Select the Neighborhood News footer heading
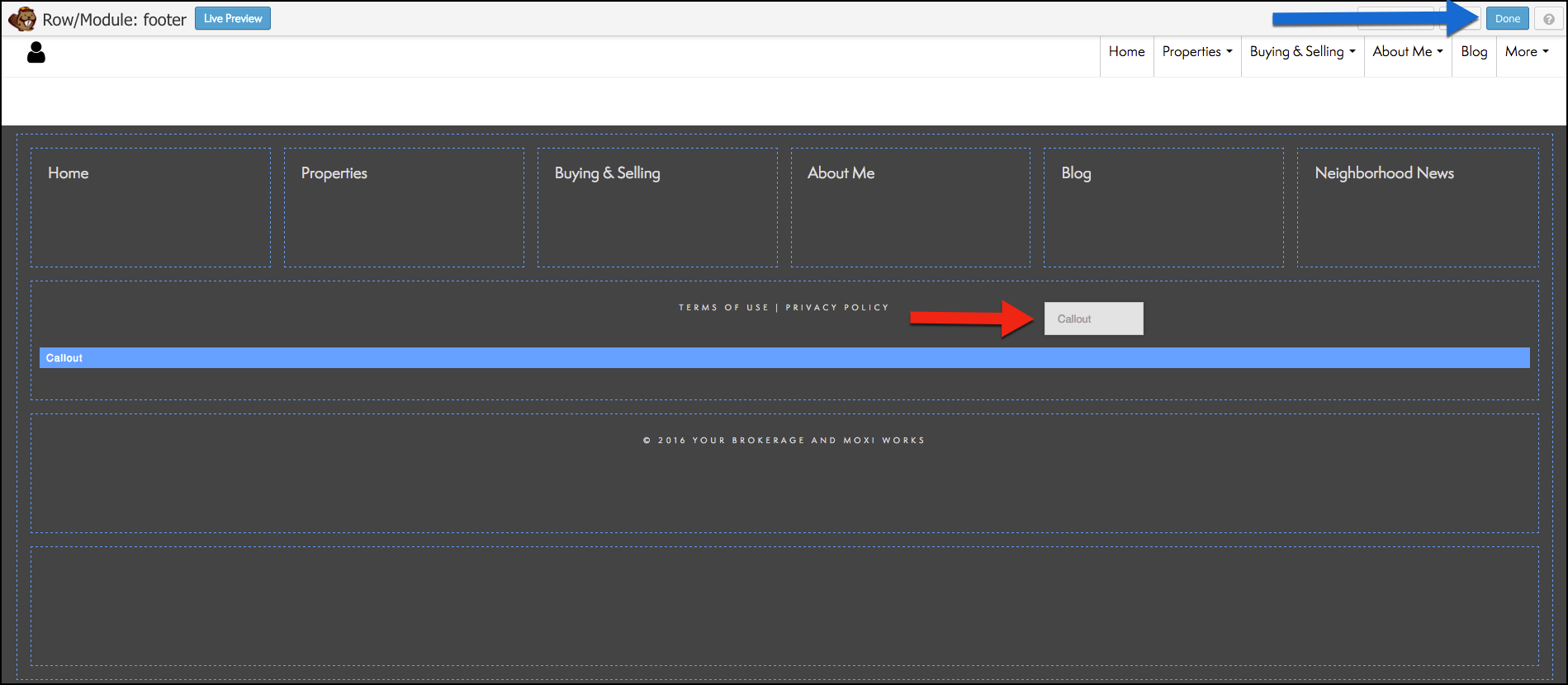Image resolution: width=1568 pixels, height=685 pixels. (1384, 173)
